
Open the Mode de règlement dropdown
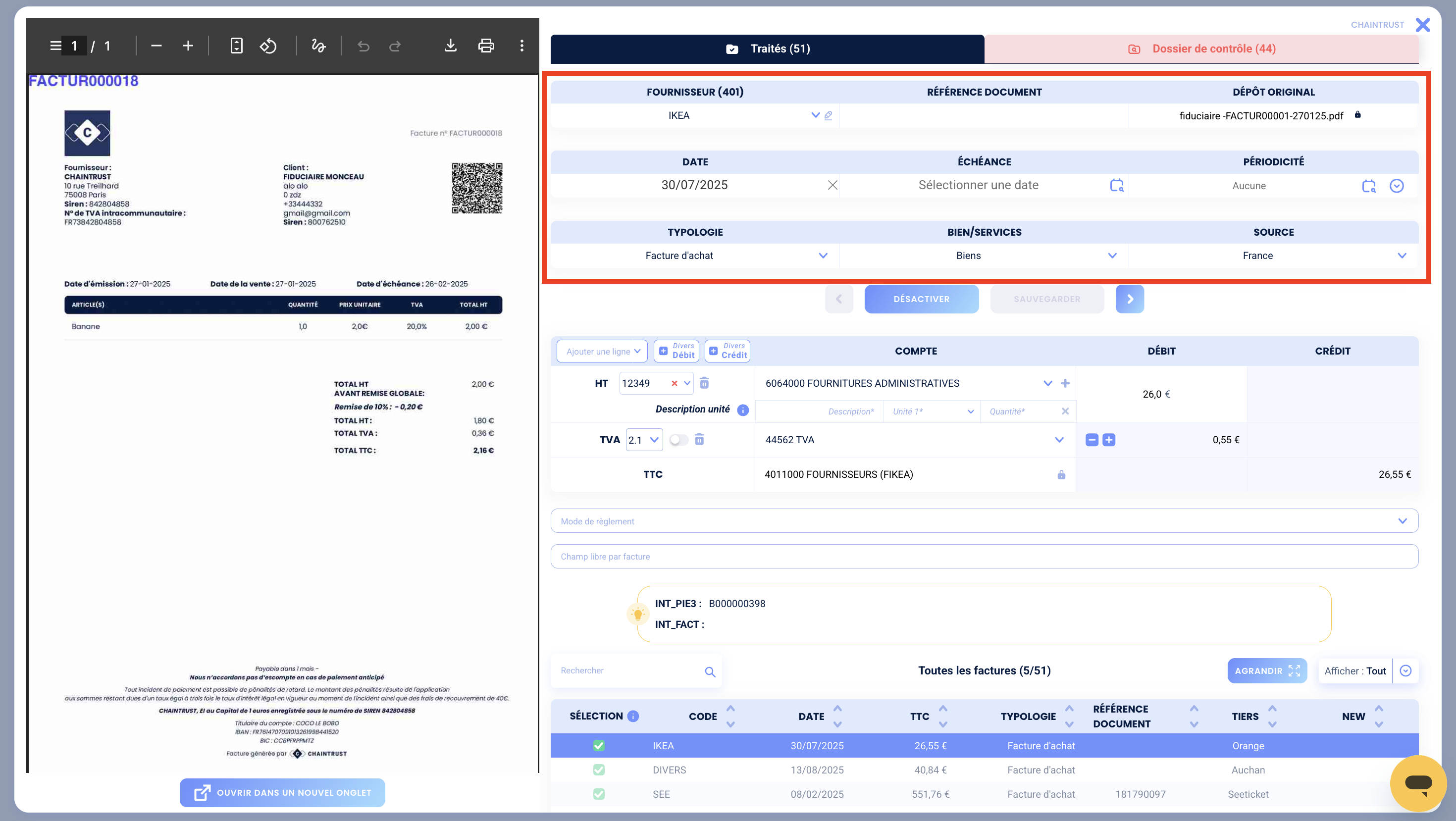point(984,521)
